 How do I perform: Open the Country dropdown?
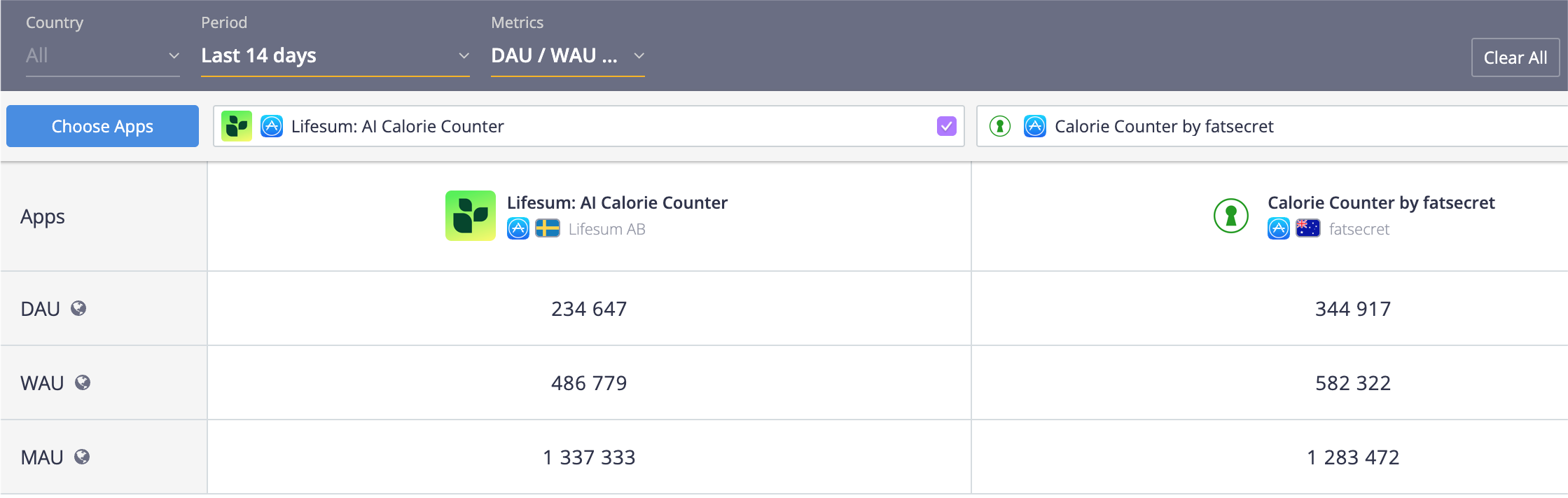pos(102,56)
